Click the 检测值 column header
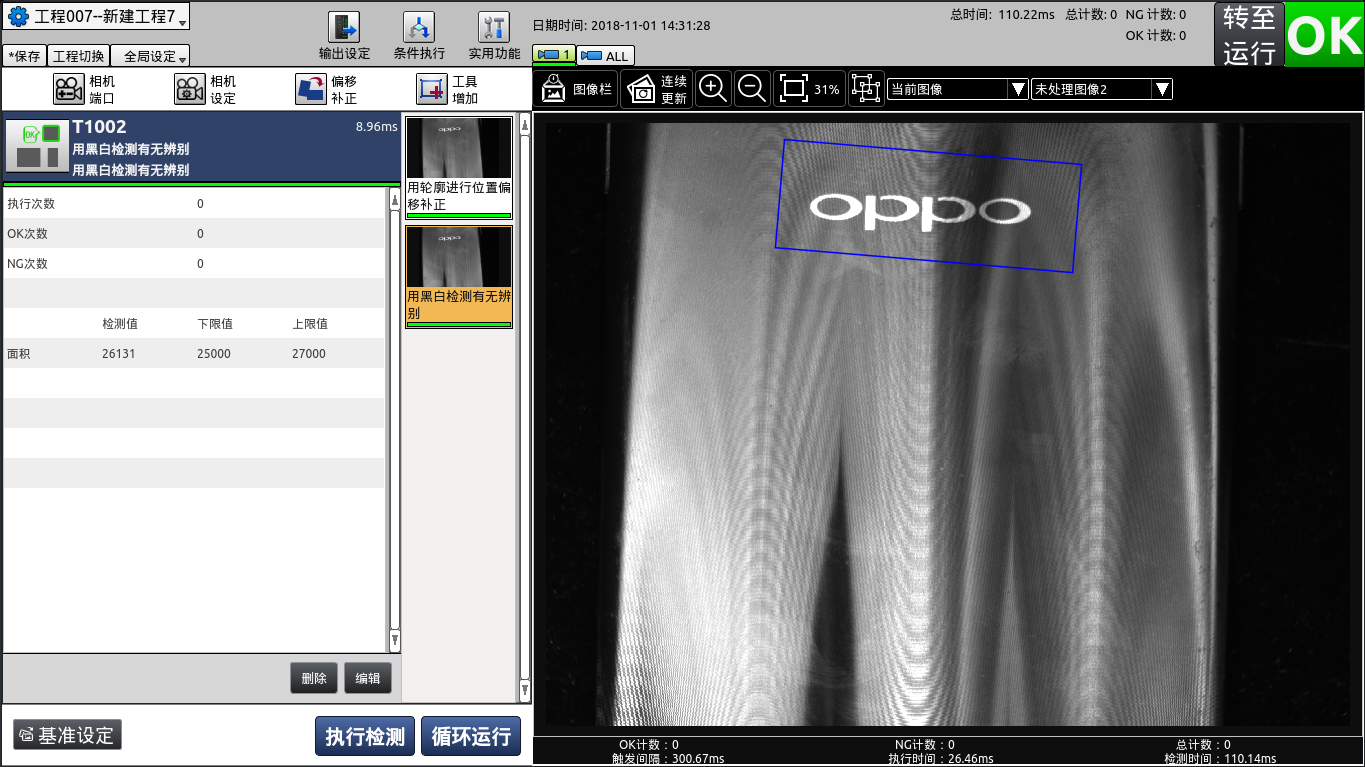1365x767 pixels. pyautogui.click(x=120, y=324)
